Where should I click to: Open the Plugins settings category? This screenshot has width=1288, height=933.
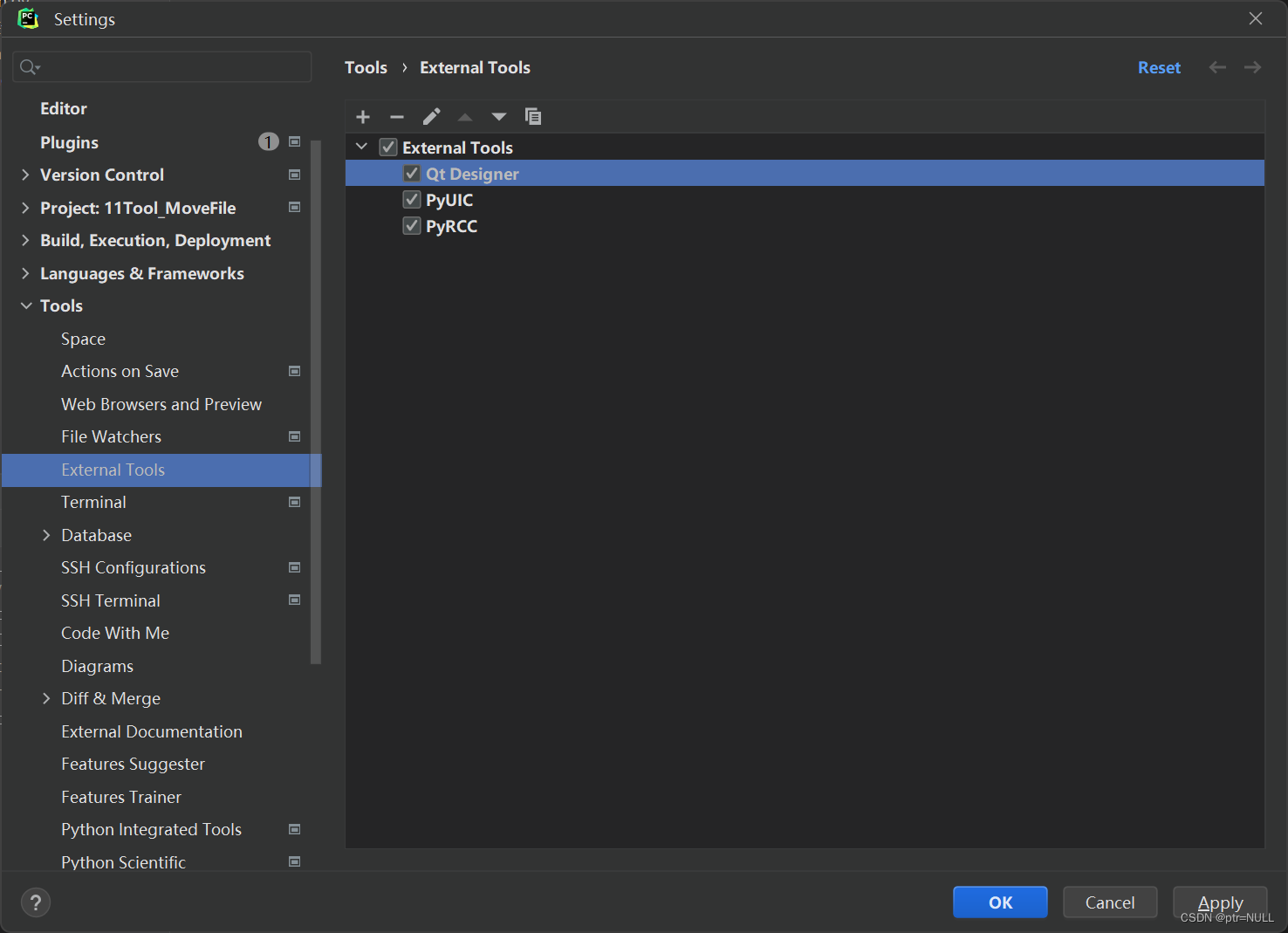69,142
